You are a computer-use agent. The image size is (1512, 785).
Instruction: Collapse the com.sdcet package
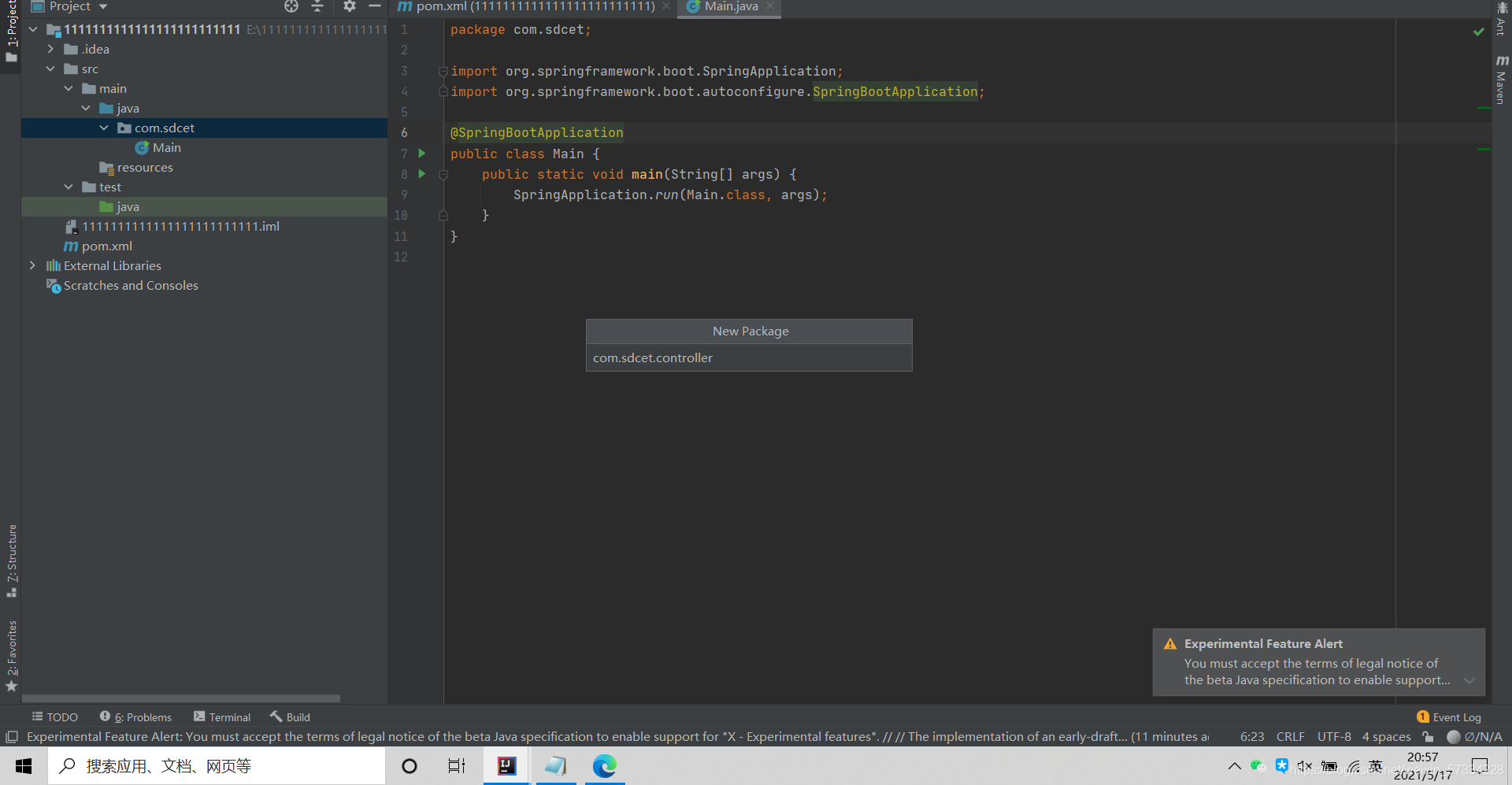[x=104, y=128]
